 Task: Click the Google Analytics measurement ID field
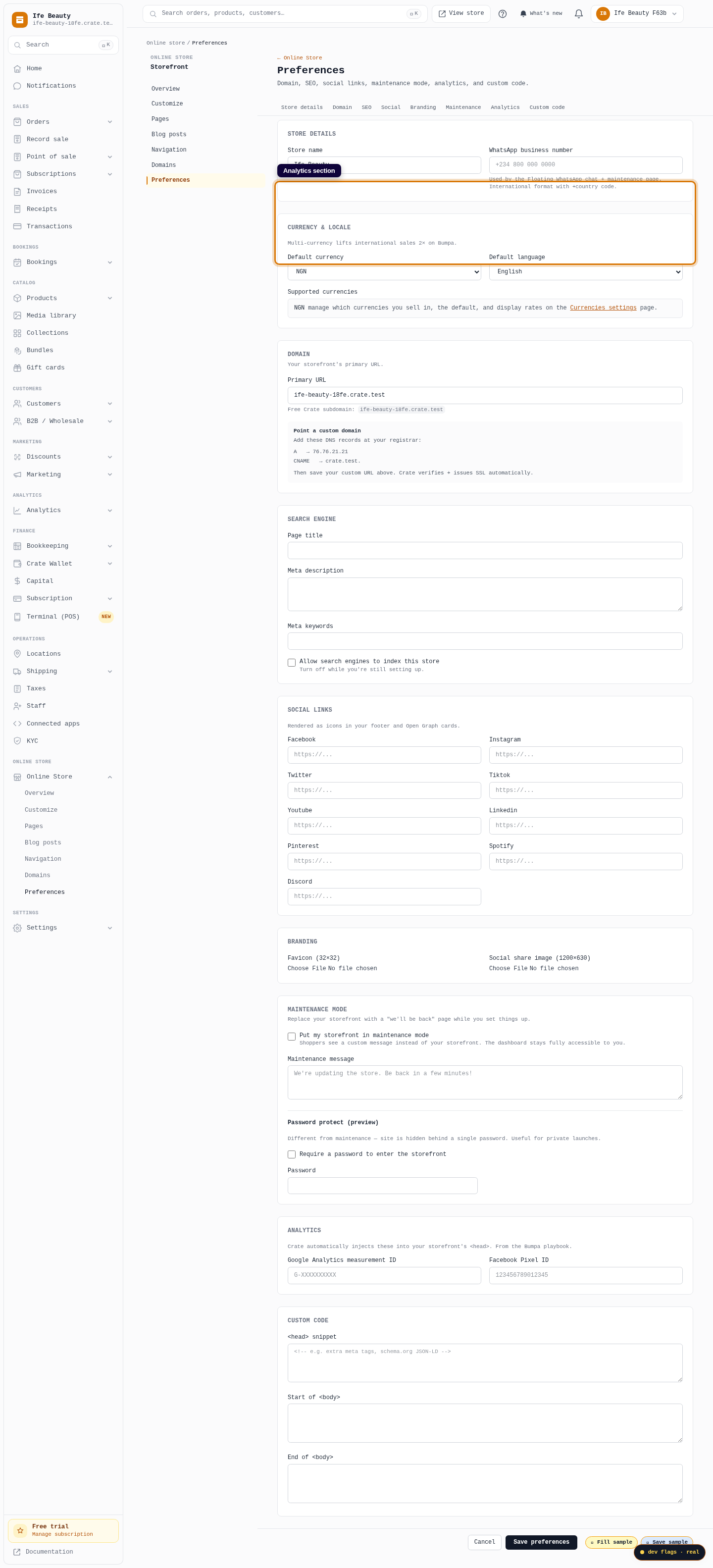click(384, 1275)
